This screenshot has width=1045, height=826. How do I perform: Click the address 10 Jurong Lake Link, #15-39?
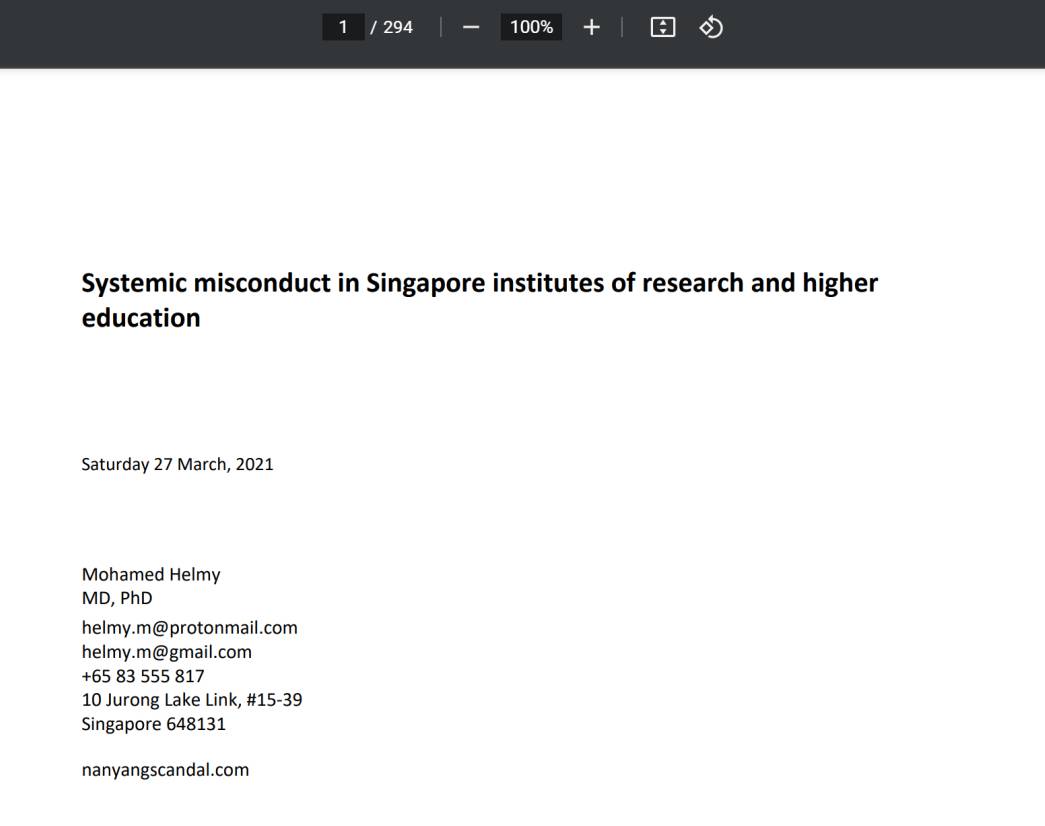click(192, 699)
